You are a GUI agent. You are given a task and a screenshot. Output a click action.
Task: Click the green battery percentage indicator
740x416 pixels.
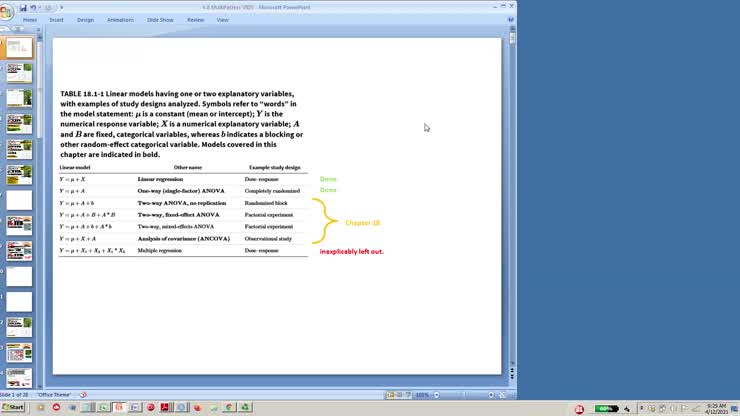pyautogui.click(x=606, y=408)
